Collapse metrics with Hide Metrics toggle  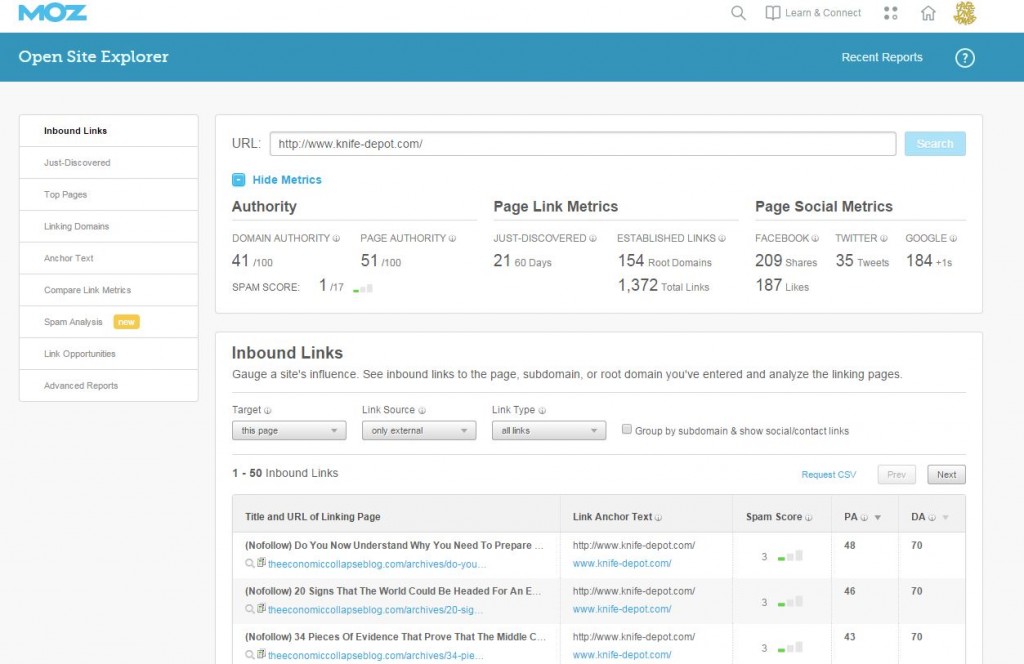(238, 180)
